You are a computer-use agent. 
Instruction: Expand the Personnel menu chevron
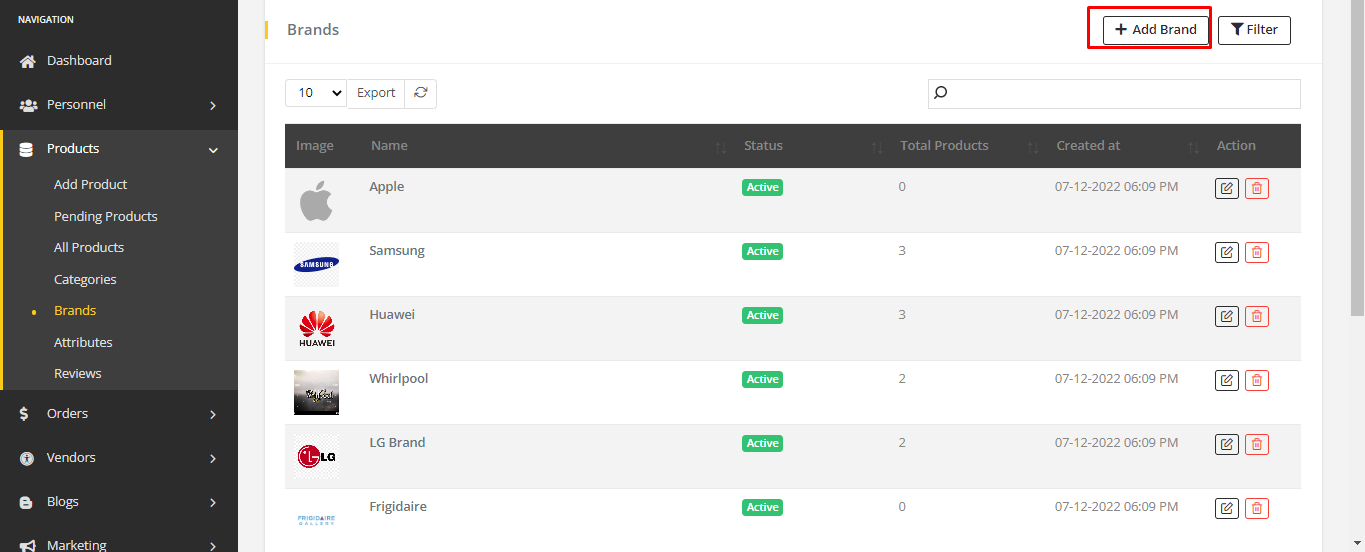tap(213, 106)
